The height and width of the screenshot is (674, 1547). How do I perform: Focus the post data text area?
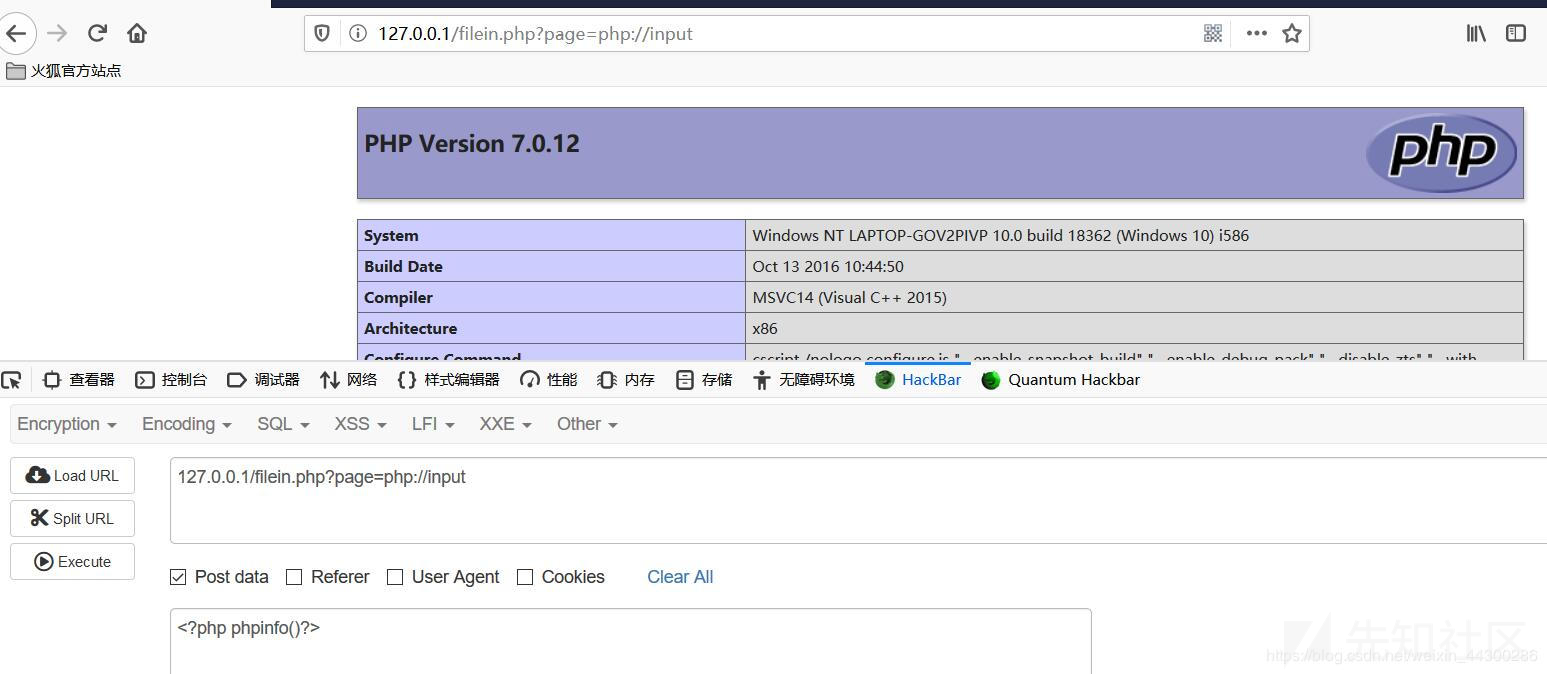pyautogui.click(x=630, y=641)
